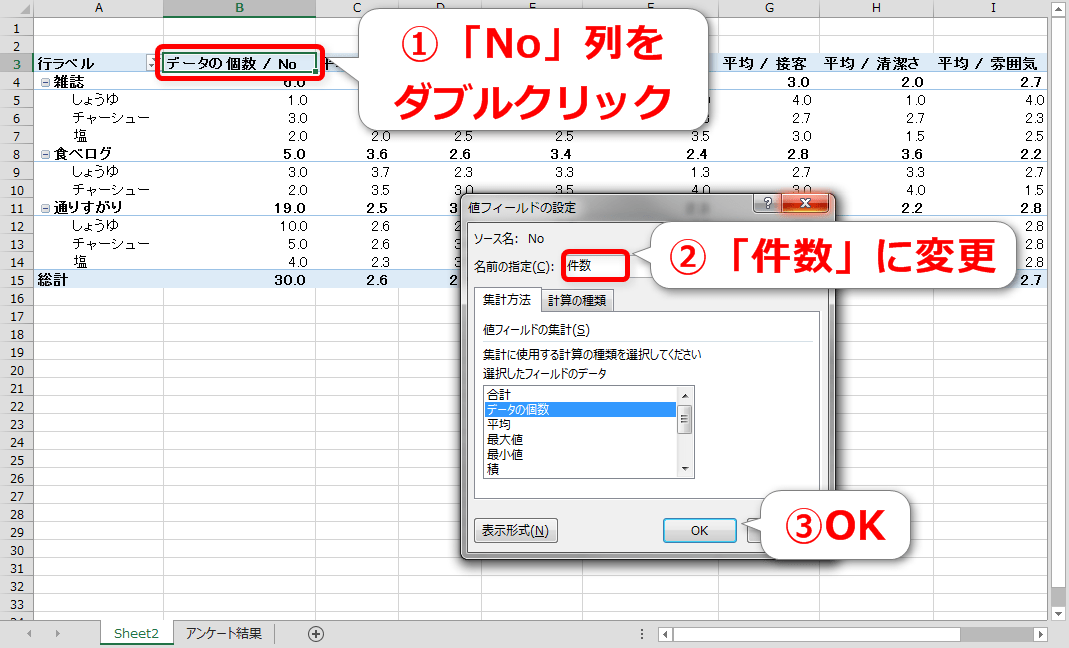
Task: Select the しょうゆ row under 食べログ
Action: click(x=95, y=172)
